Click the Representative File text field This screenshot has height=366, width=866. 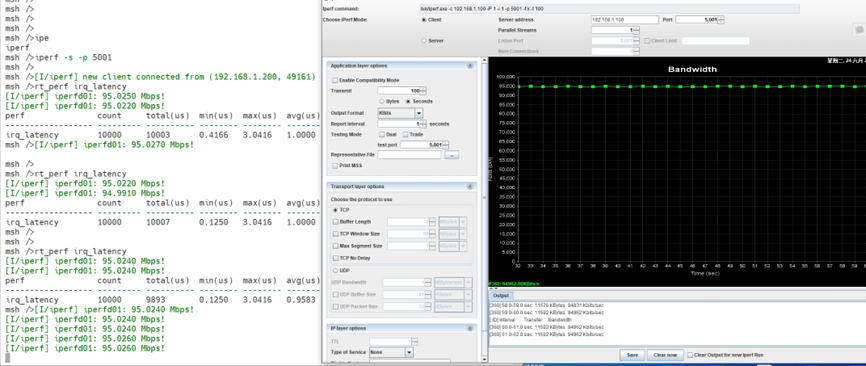pos(409,155)
